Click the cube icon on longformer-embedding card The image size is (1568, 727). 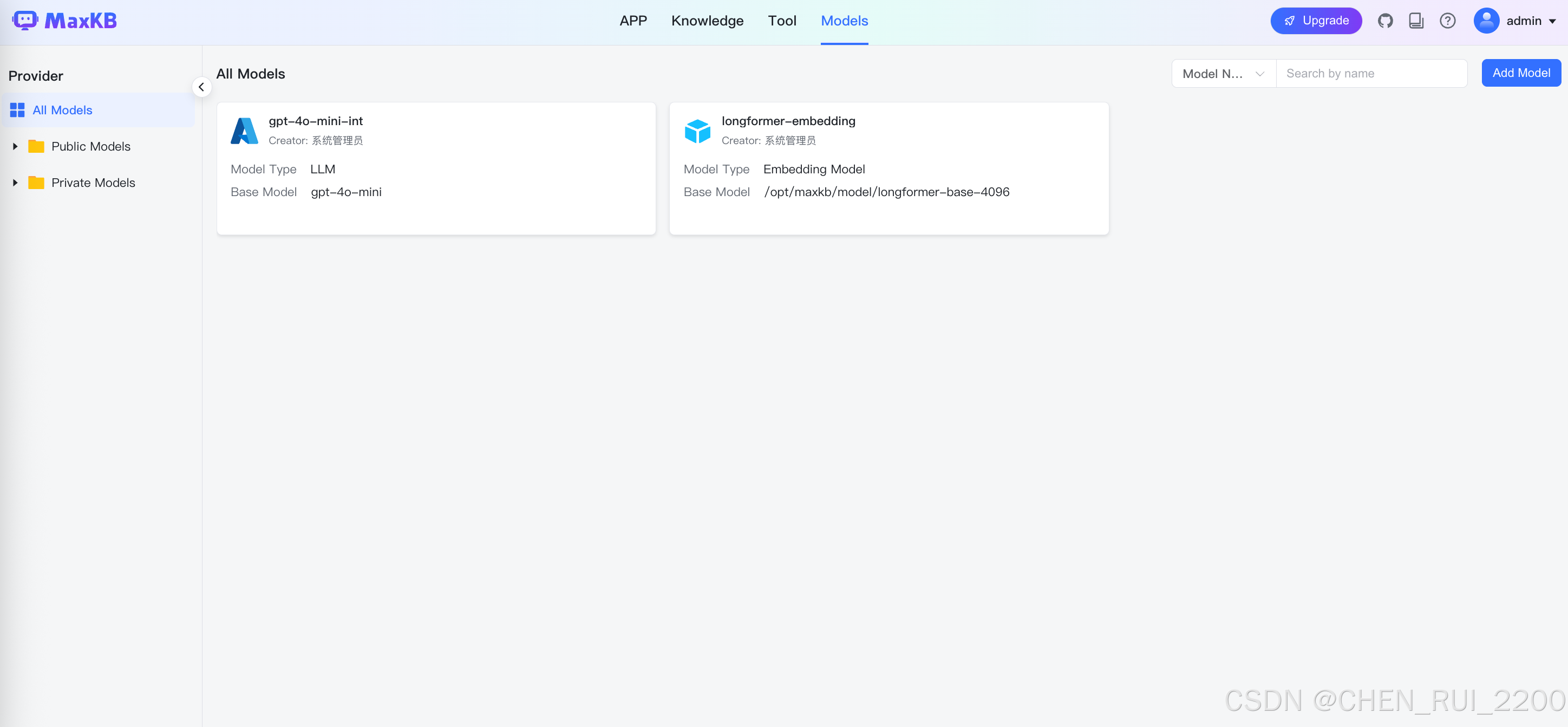click(697, 131)
